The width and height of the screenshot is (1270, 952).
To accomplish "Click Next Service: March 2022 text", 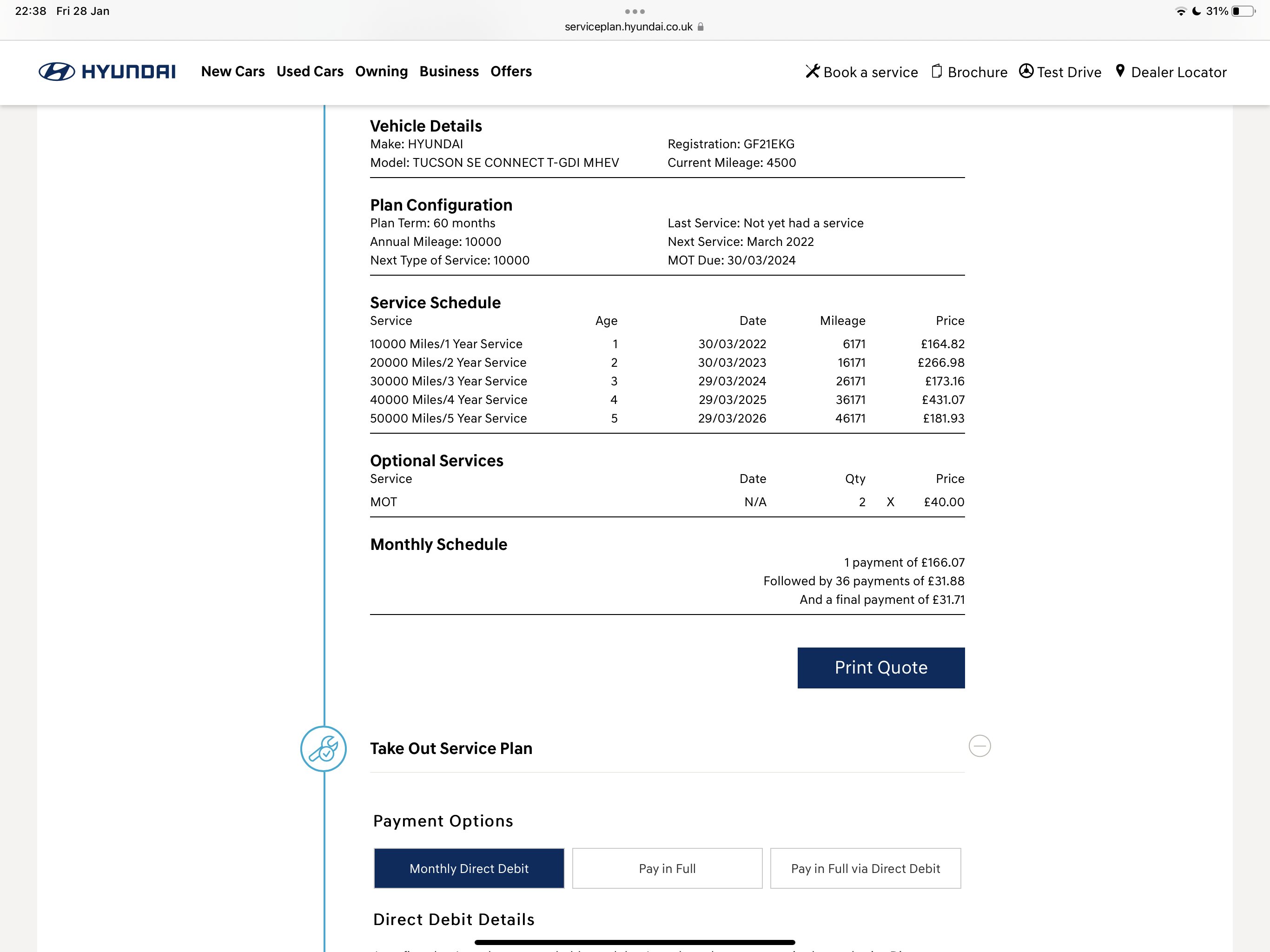I will coord(741,242).
